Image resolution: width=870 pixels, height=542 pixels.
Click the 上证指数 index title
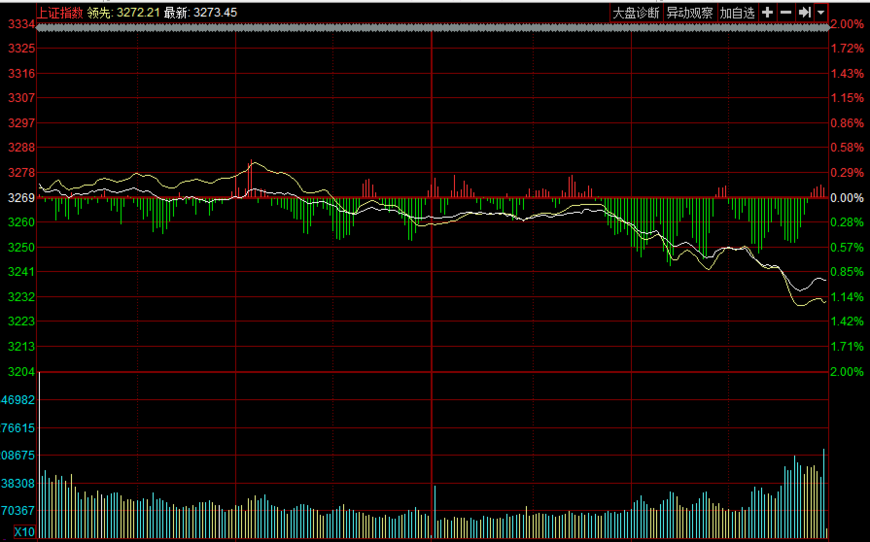pos(60,12)
